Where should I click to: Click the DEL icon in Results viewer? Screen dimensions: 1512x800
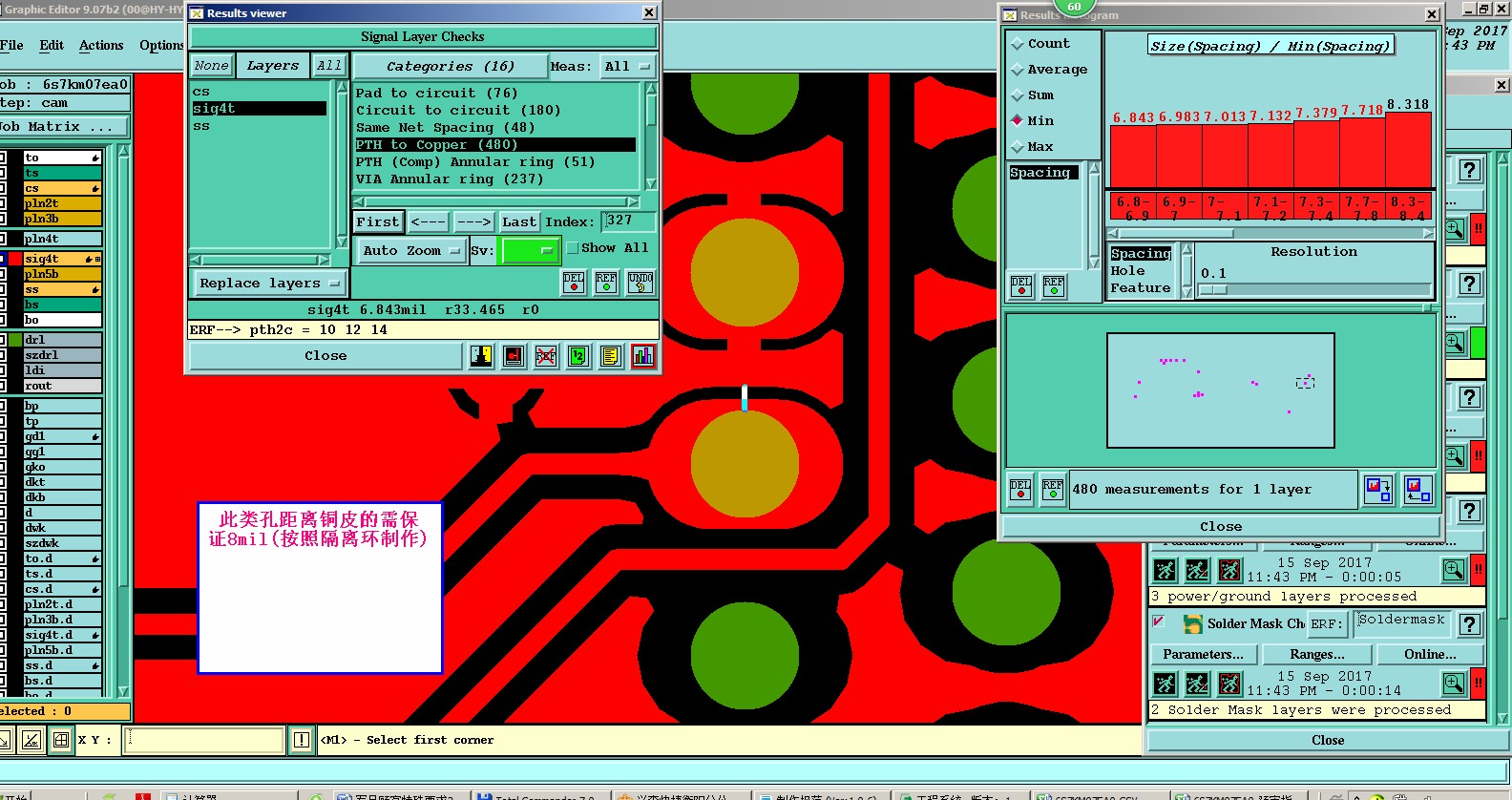tap(574, 283)
